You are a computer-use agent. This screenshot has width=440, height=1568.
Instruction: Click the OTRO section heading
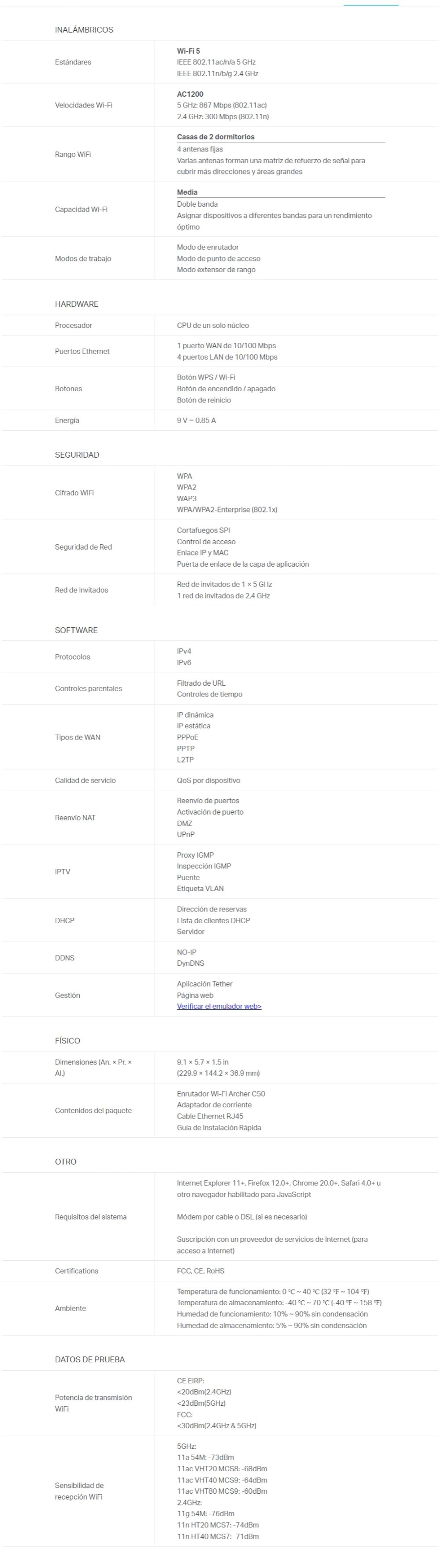tap(65, 1162)
